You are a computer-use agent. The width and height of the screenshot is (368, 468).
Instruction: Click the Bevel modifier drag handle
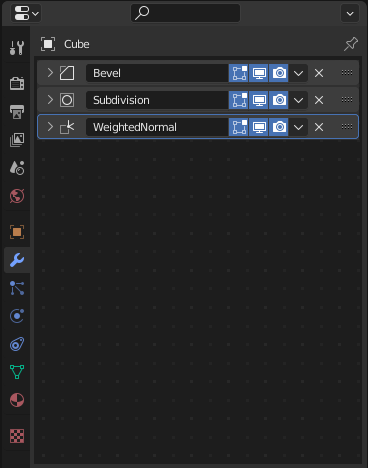347,73
